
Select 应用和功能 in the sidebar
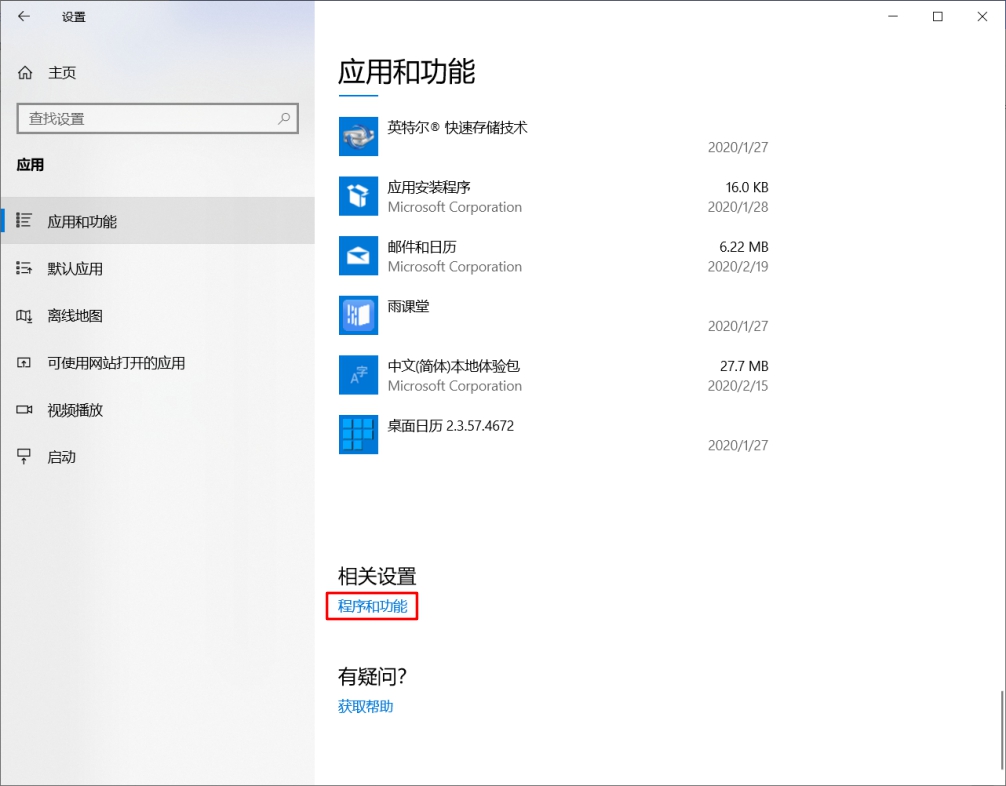pyautogui.click(x=157, y=221)
